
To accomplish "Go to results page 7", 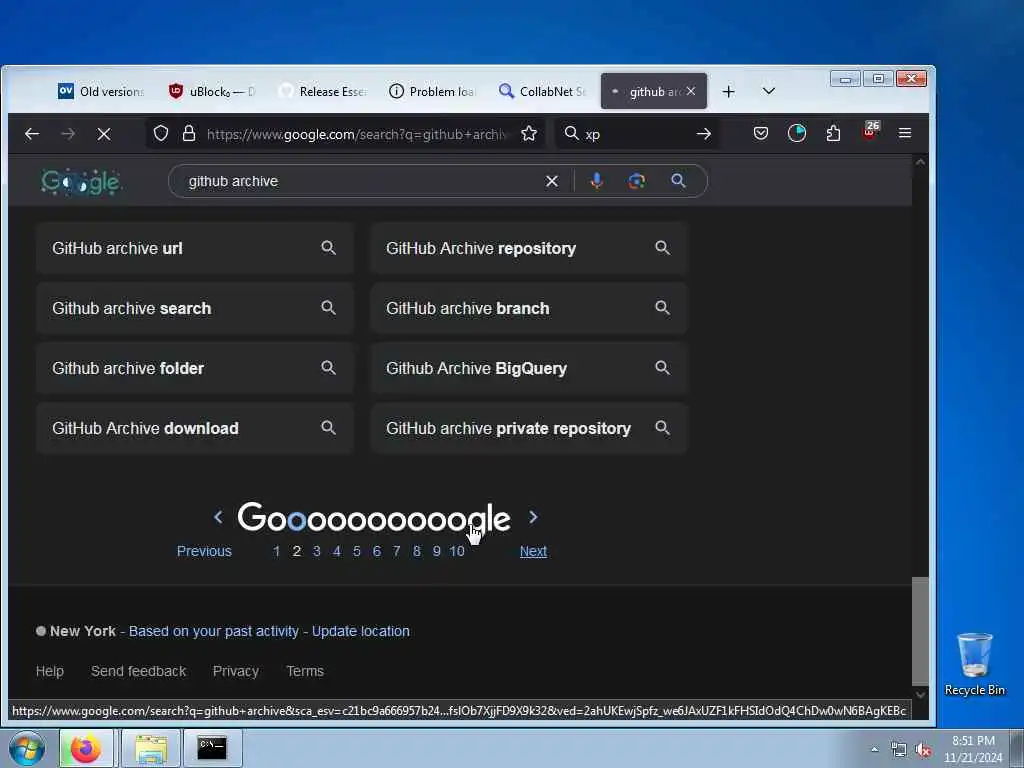I will (396, 551).
